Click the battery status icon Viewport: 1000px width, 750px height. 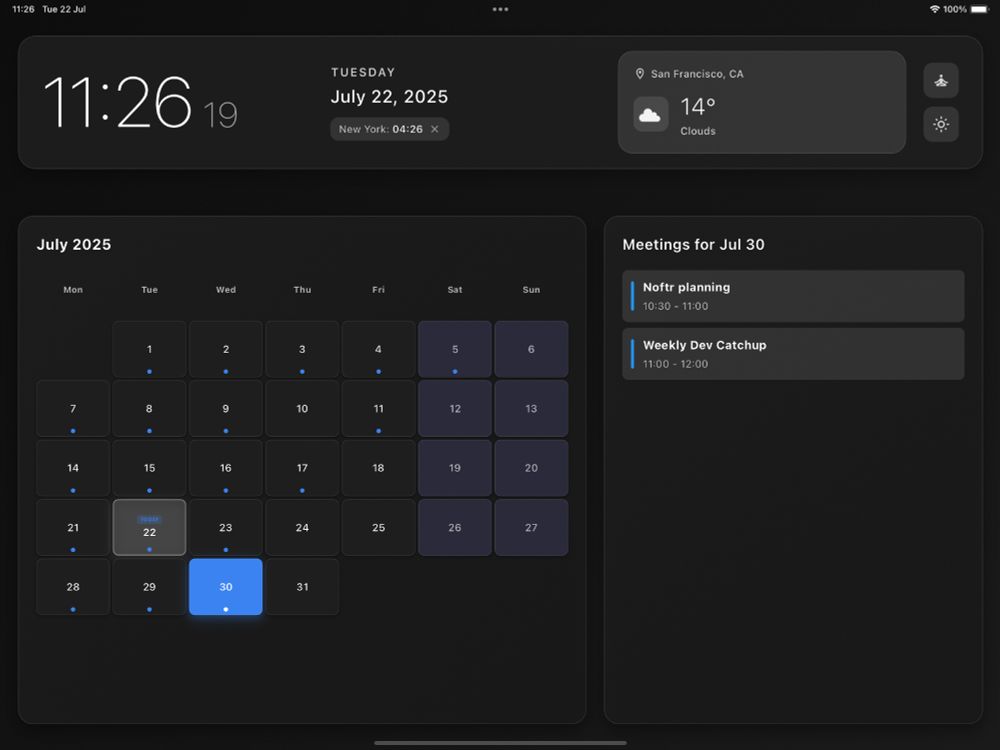tap(980, 9)
